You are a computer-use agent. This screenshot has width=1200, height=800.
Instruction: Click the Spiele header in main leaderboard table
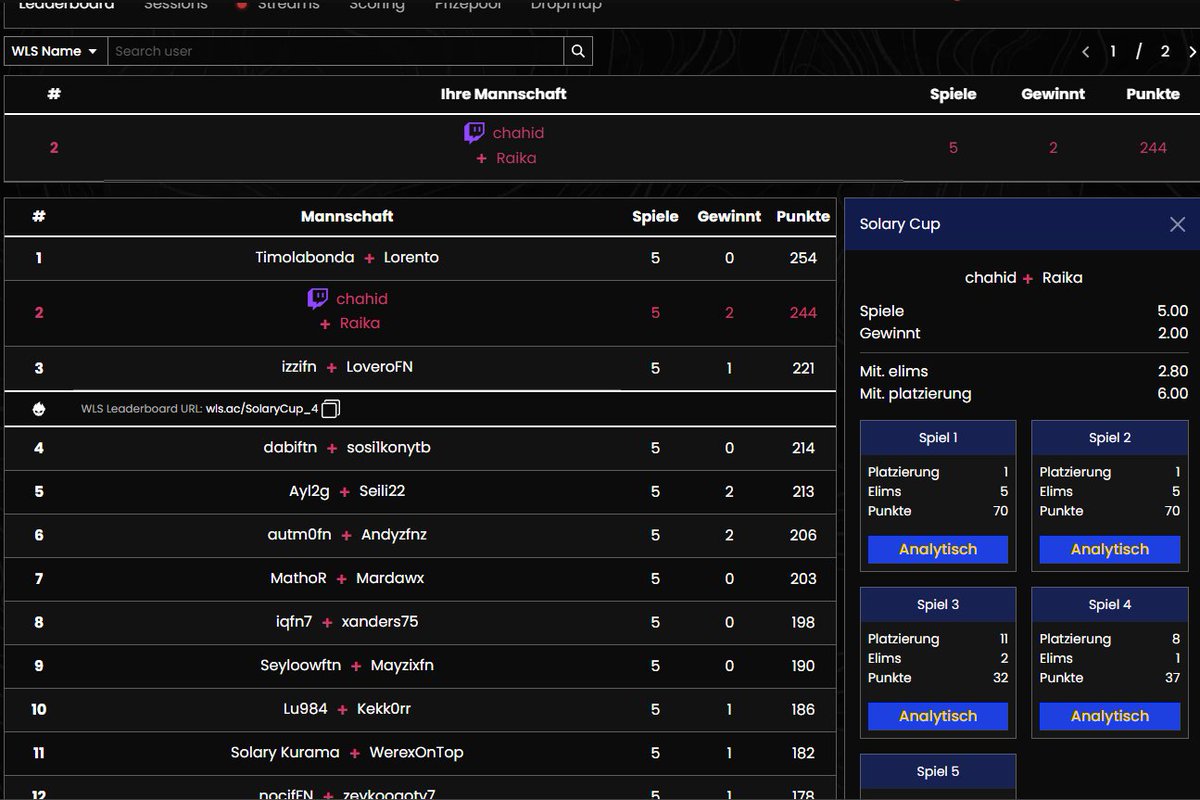pyautogui.click(x=655, y=216)
